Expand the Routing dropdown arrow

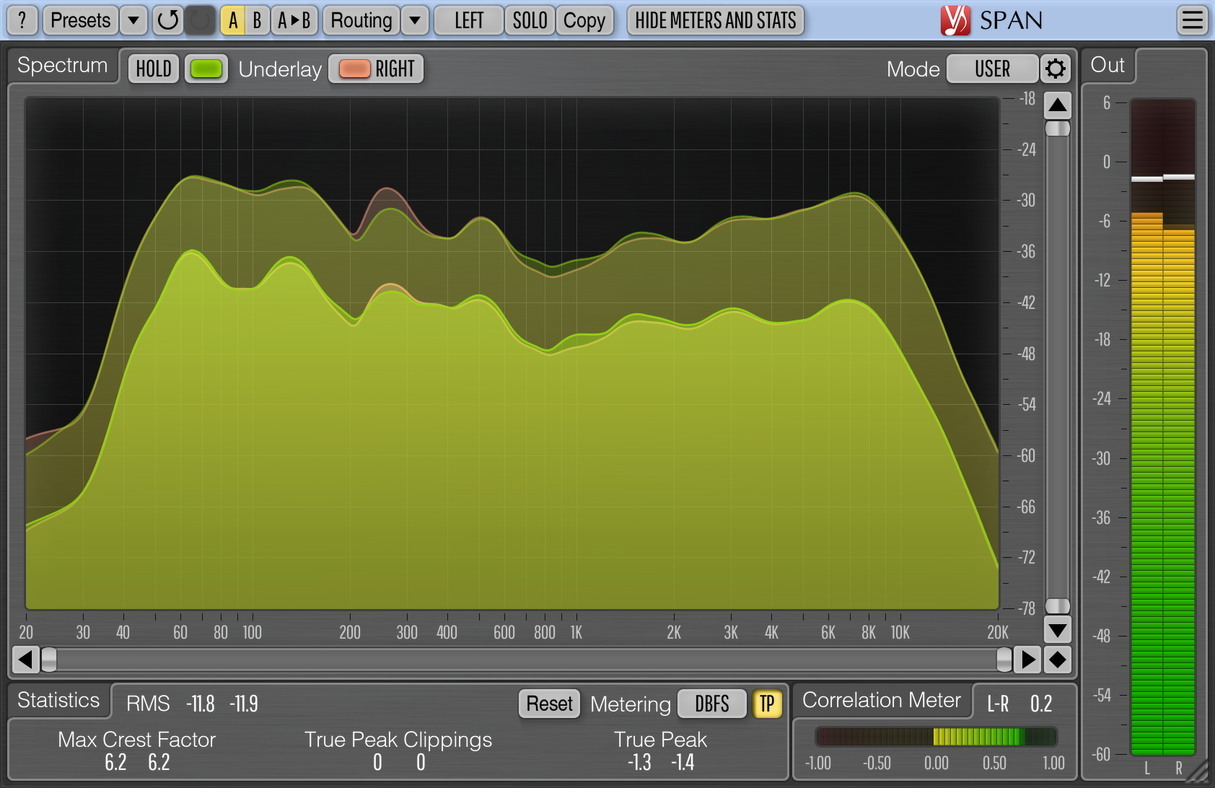point(415,20)
